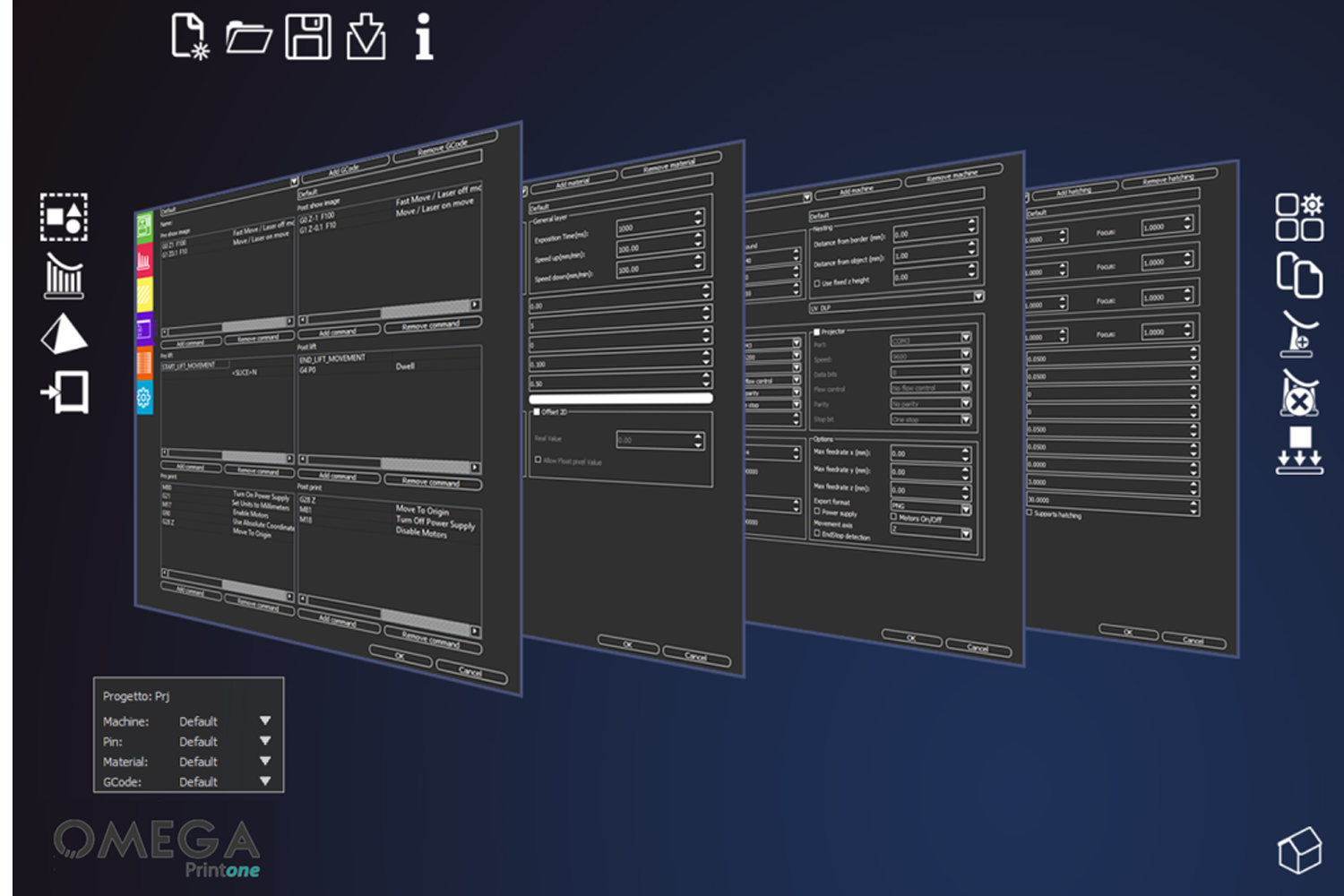1344x896 pixels.
Task: Click the New project file icon
Action: [190, 37]
